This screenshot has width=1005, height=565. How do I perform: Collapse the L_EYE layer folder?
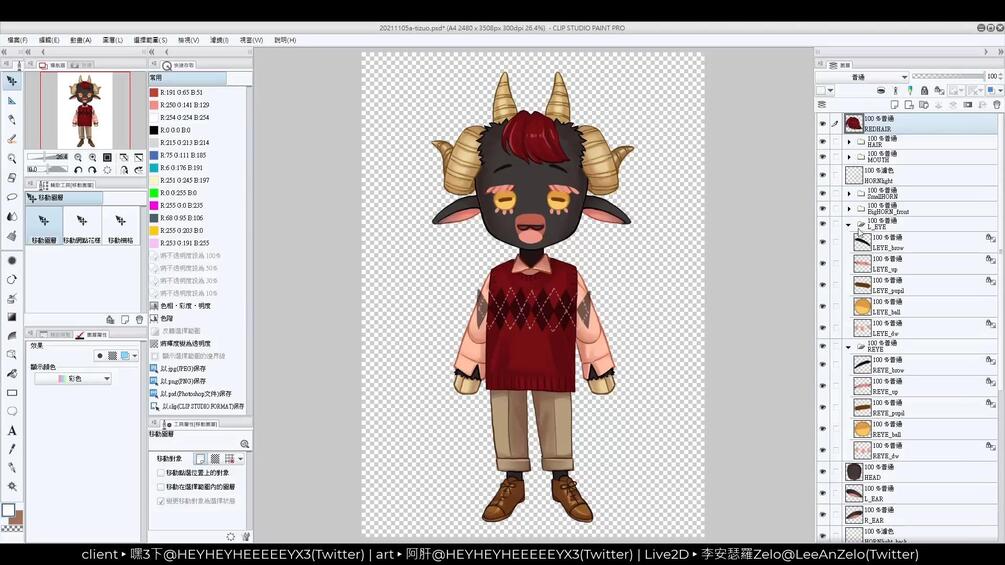click(x=849, y=224)
